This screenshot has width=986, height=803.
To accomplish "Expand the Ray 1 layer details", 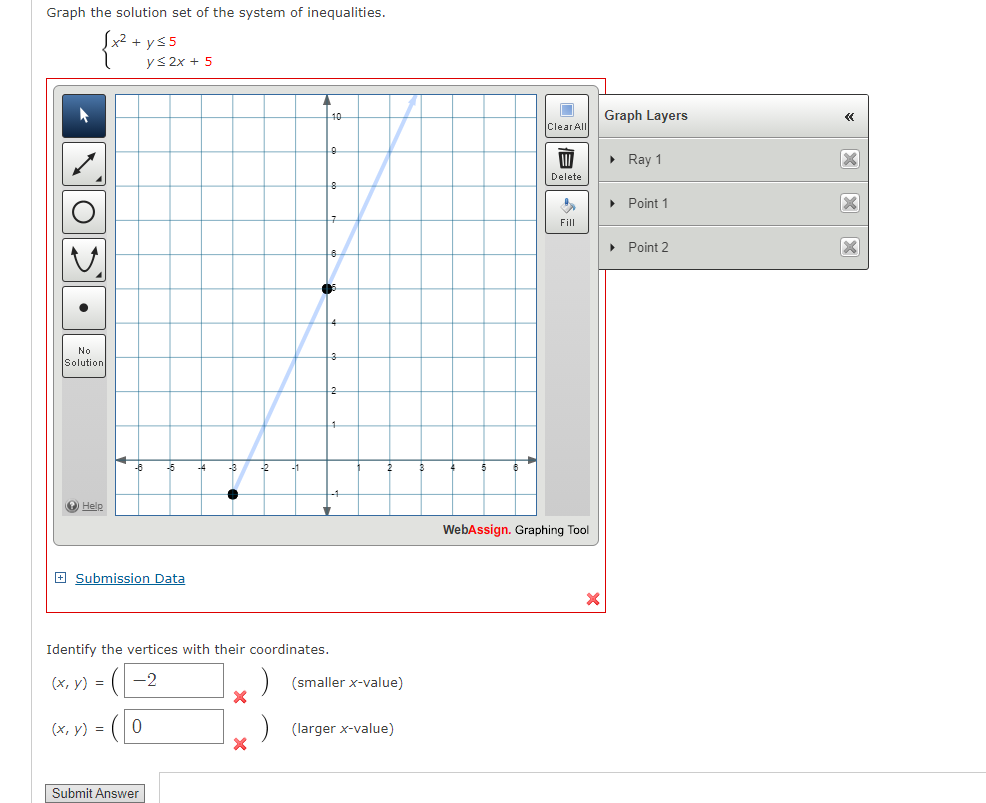I will click(611, 159).
